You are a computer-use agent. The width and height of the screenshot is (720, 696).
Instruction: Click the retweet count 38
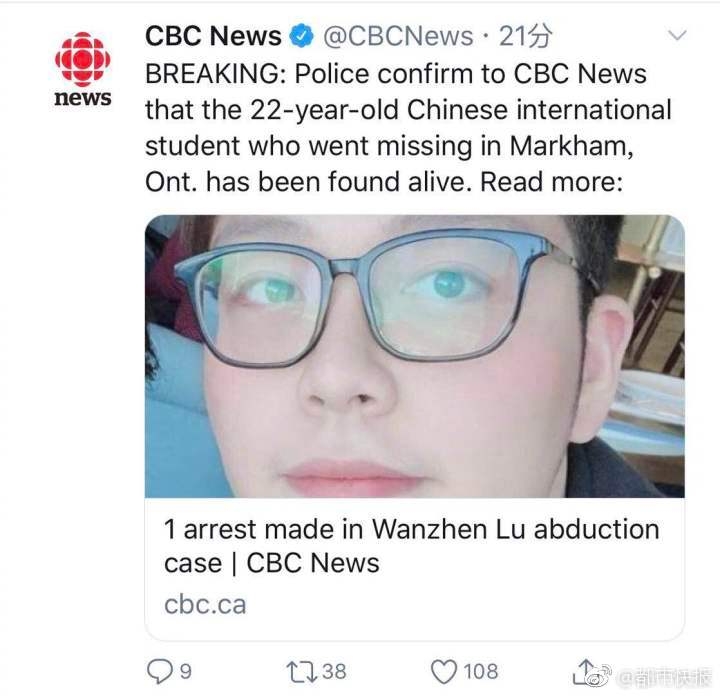pyautogui.click(x=334, y=672)
